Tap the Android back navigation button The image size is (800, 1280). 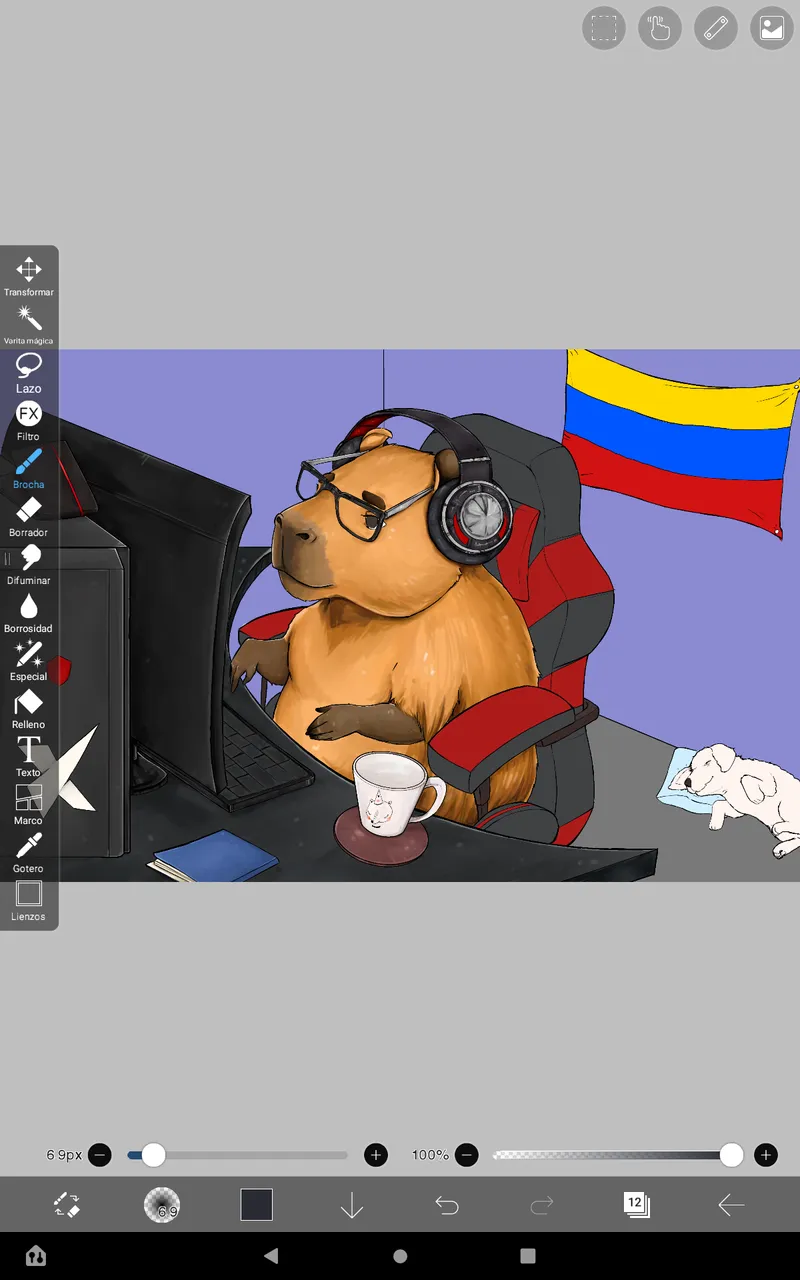pyautogui.click(x=271, y=1256)
